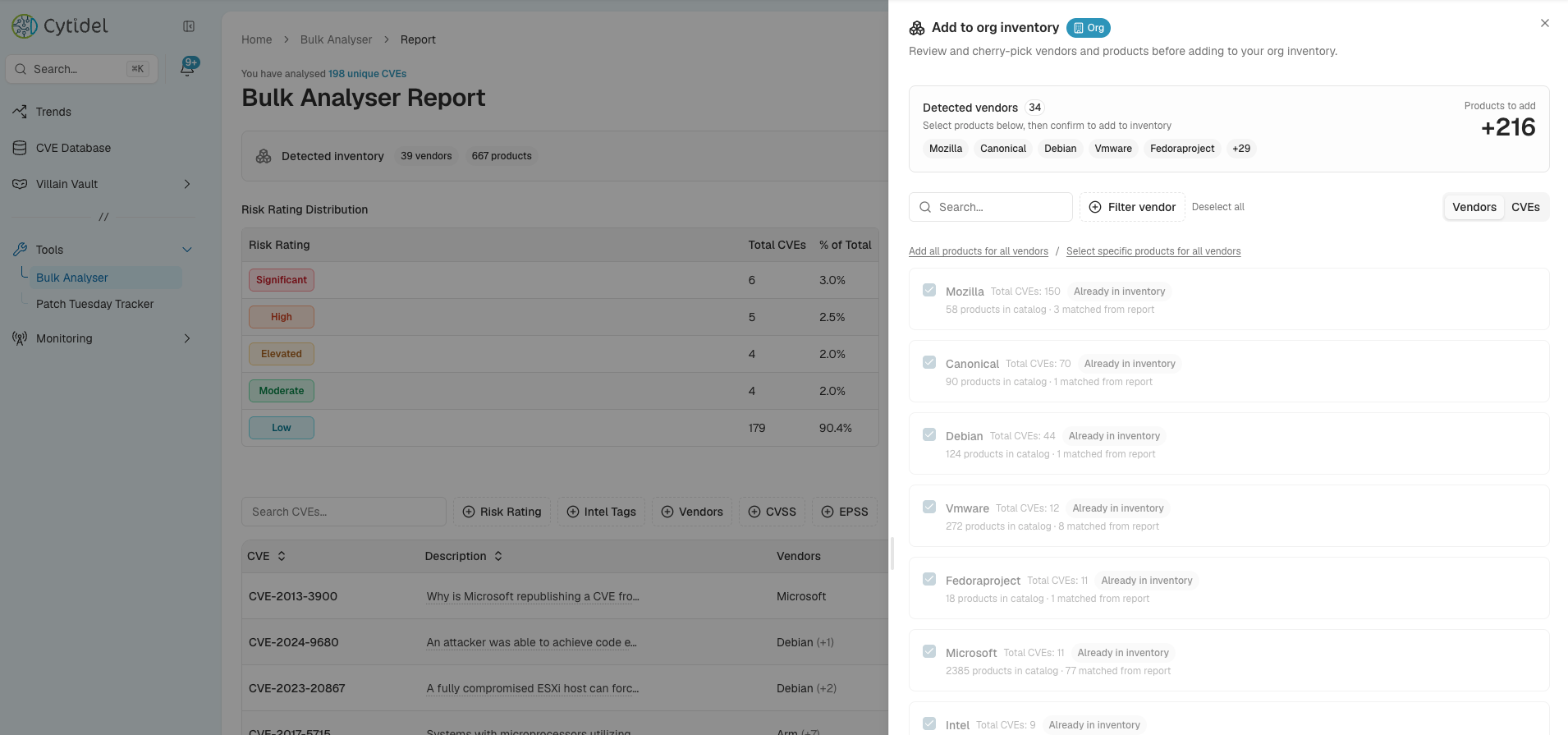Expand the Monitoring menu chevron
1568x735 pixels.
coord(187,338)
